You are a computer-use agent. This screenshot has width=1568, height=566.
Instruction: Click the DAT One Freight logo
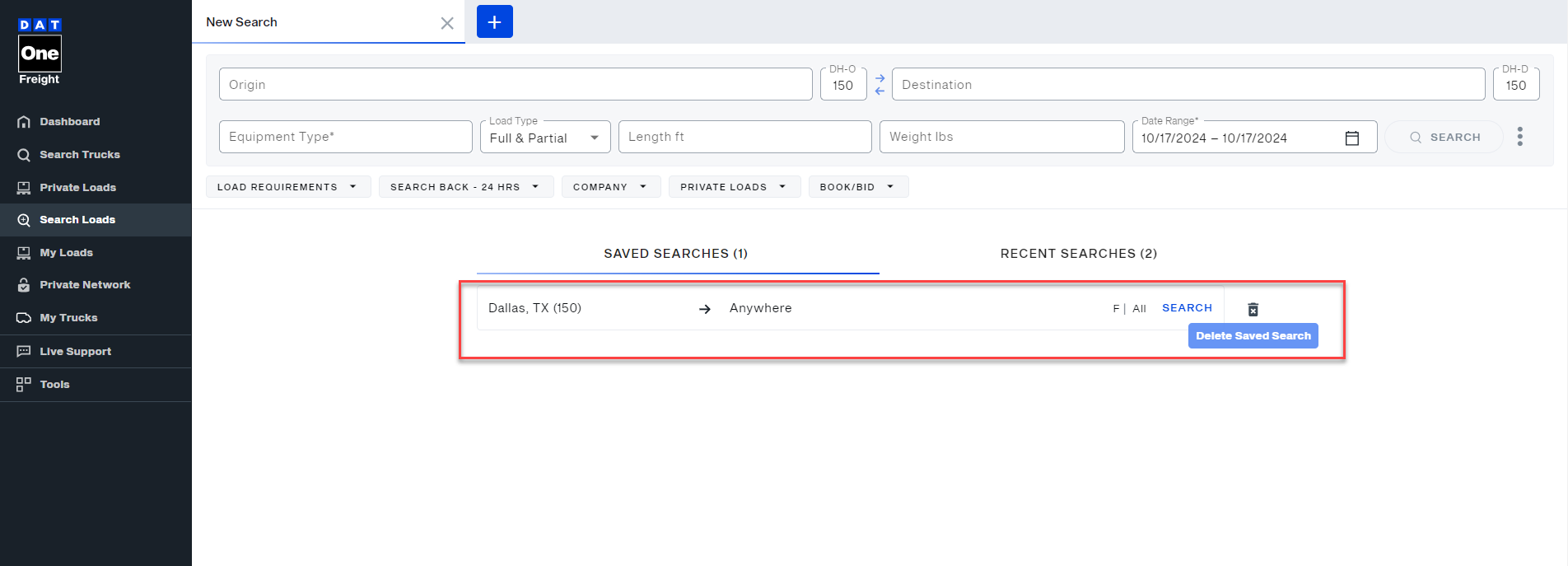(x=40, y=51)
